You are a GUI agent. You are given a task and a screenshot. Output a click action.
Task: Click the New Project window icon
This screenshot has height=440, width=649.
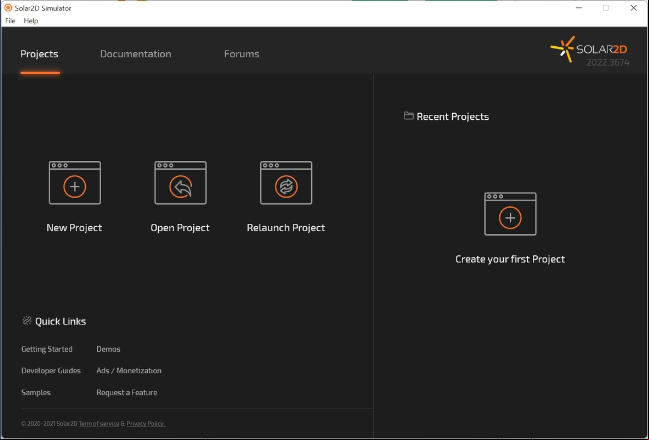pyautogui.click(x=75, y=183)
